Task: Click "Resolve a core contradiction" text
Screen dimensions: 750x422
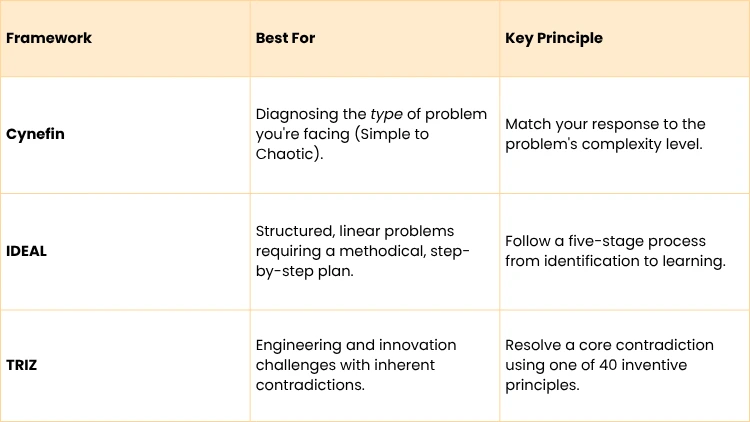Action: [609, 345]
